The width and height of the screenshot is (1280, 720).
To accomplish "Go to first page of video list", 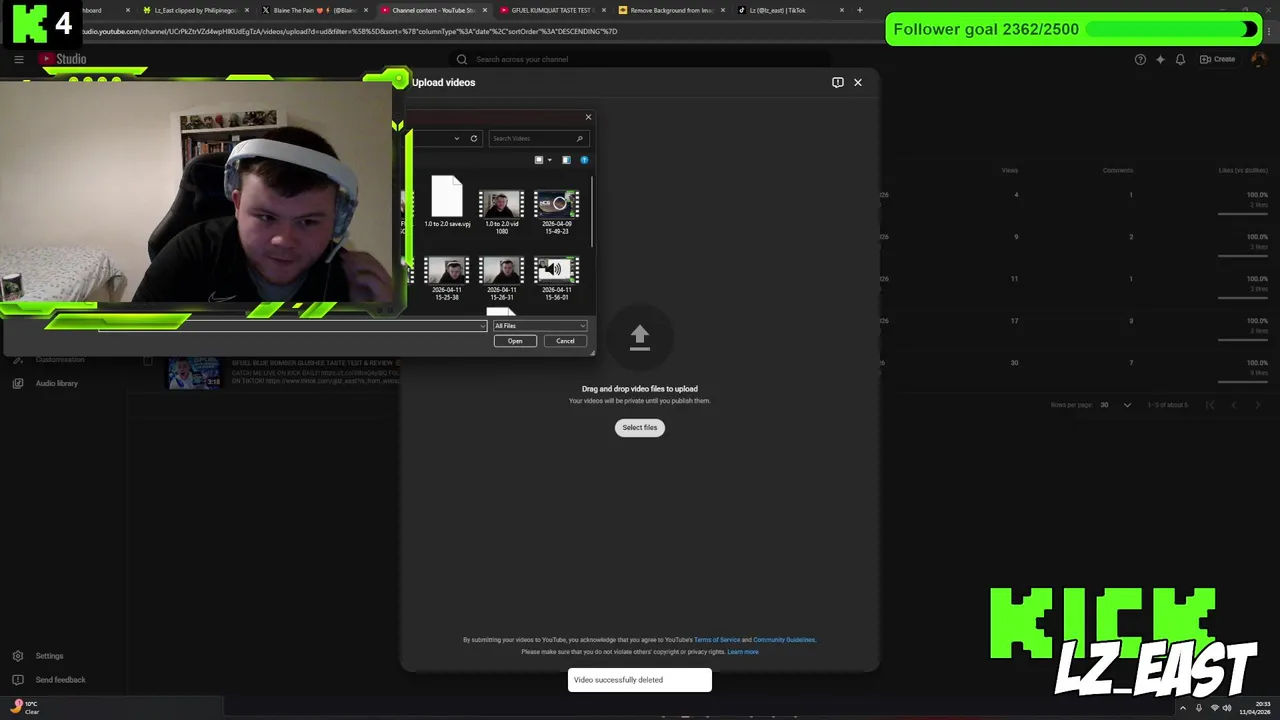I will pyautogui.click(x=1210, y=405).
